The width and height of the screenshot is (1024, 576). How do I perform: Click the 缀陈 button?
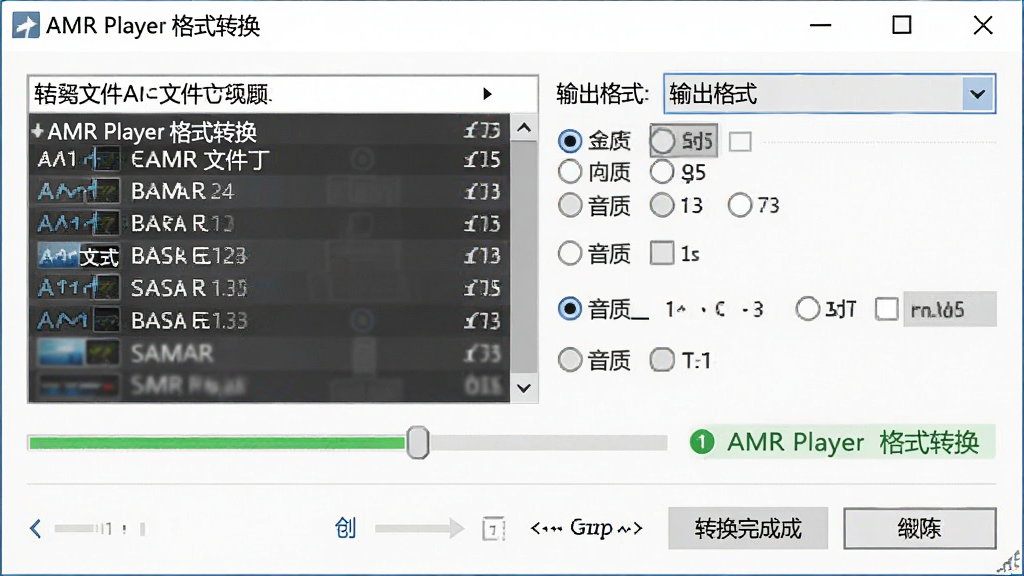pos(920,528)
